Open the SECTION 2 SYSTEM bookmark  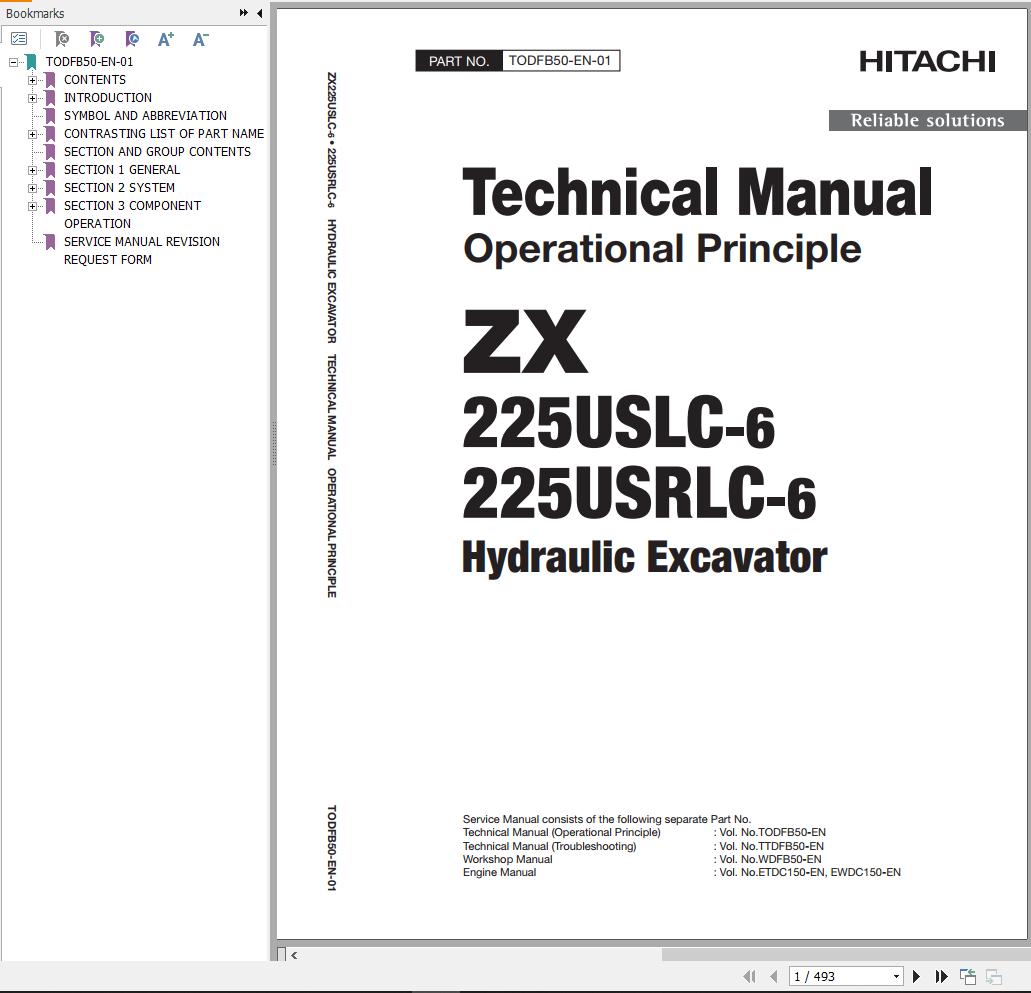119,187
